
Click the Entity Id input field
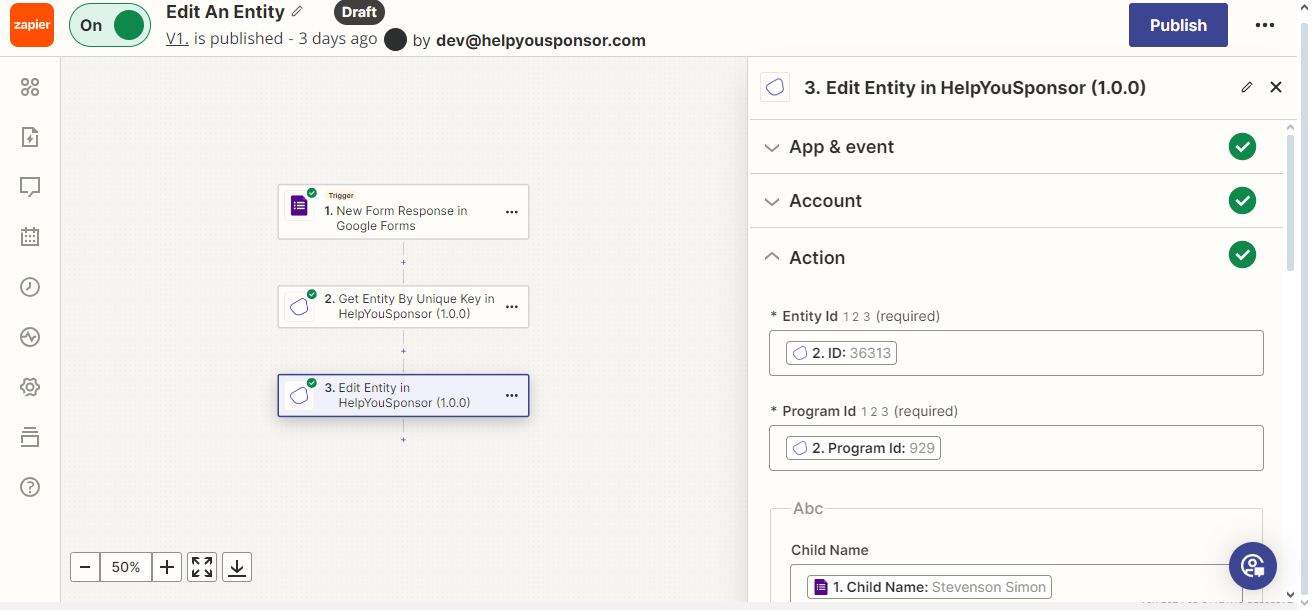[1016, 353]
